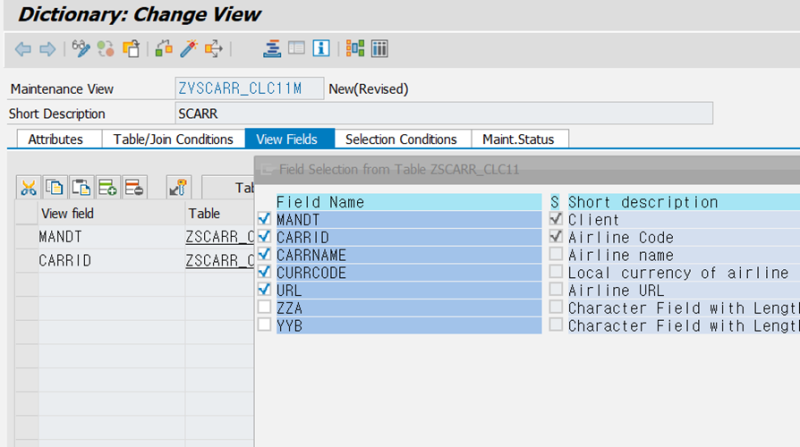Select ZZA in the Field Name list
This screenshot has height=447, width=800.
(409, 308)
